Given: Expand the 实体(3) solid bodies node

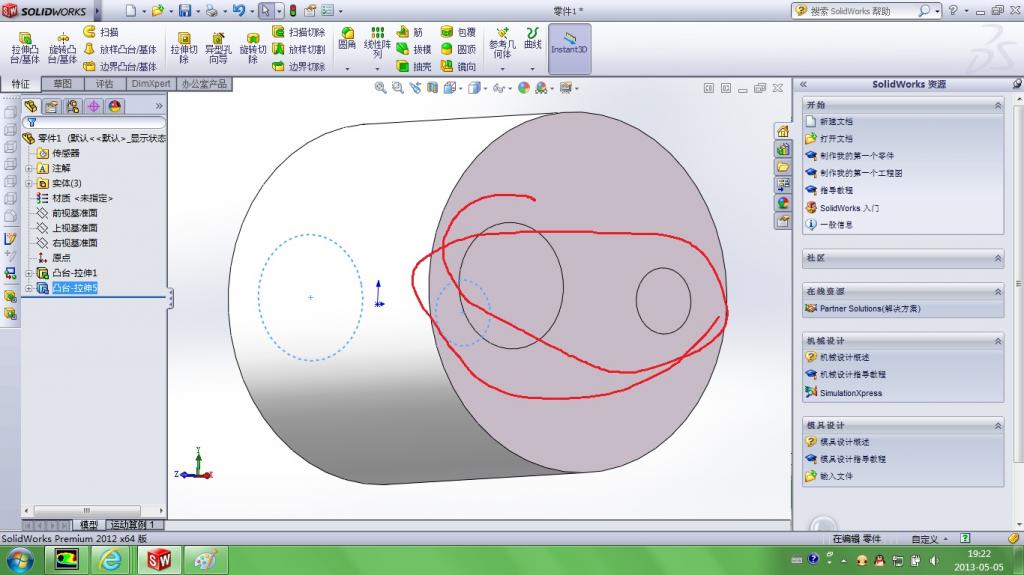Looking at the screenshot, I should point(29,183).
